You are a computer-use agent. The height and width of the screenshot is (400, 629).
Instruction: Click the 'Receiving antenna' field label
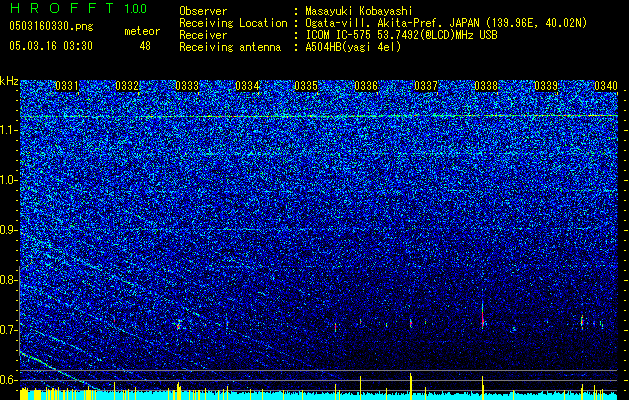click(x=230, y=47)
